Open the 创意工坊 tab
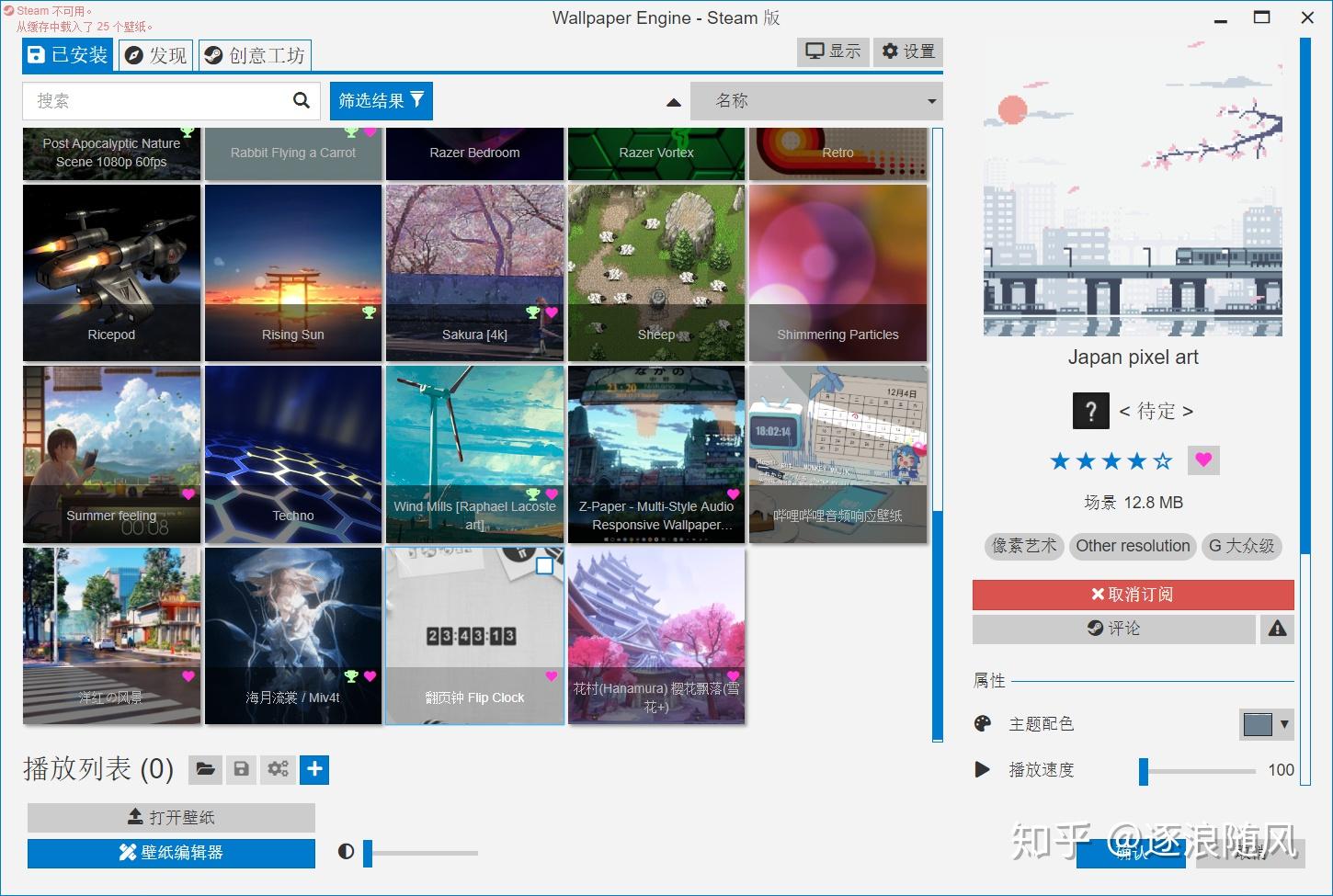1333x896 pixels. click(255, 55)
